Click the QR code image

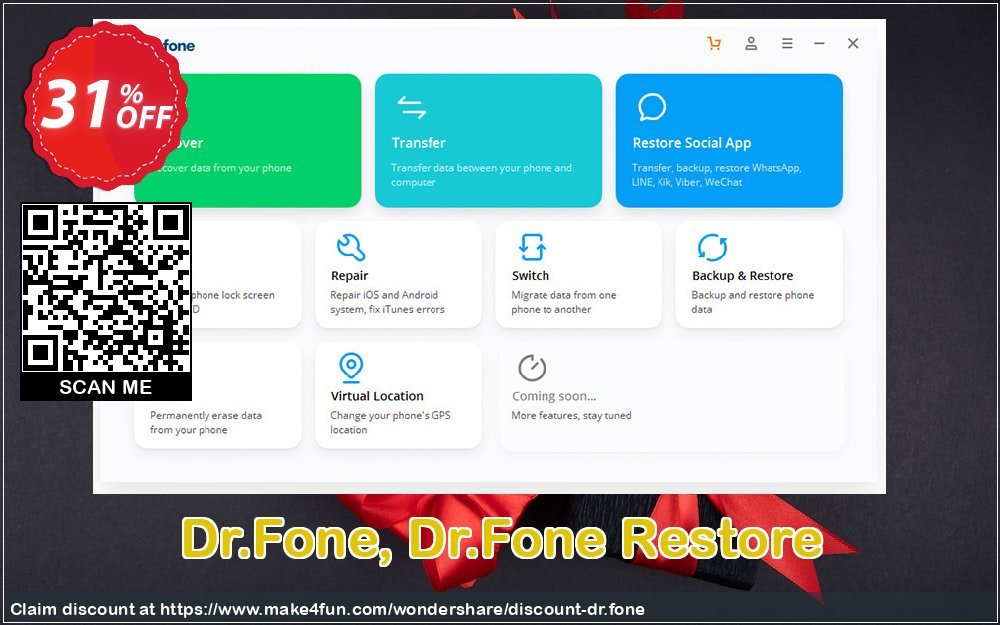105,288
